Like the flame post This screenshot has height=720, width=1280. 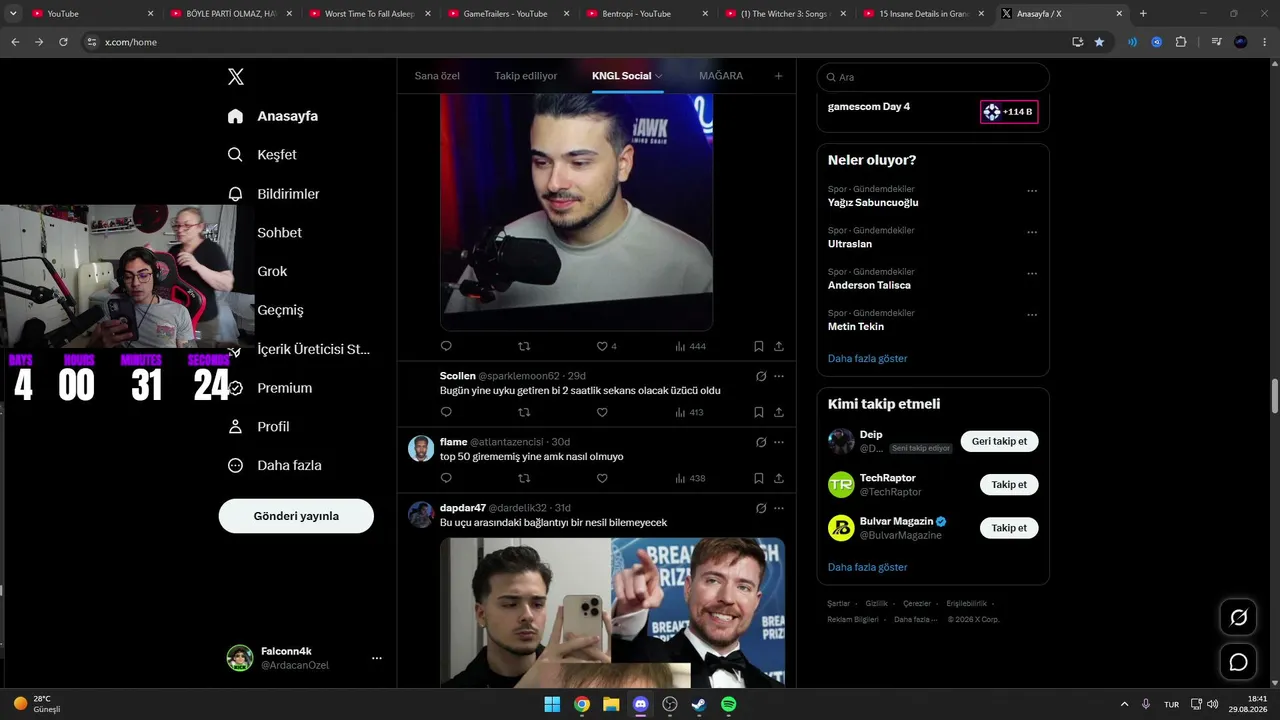(x=602, y=478)
